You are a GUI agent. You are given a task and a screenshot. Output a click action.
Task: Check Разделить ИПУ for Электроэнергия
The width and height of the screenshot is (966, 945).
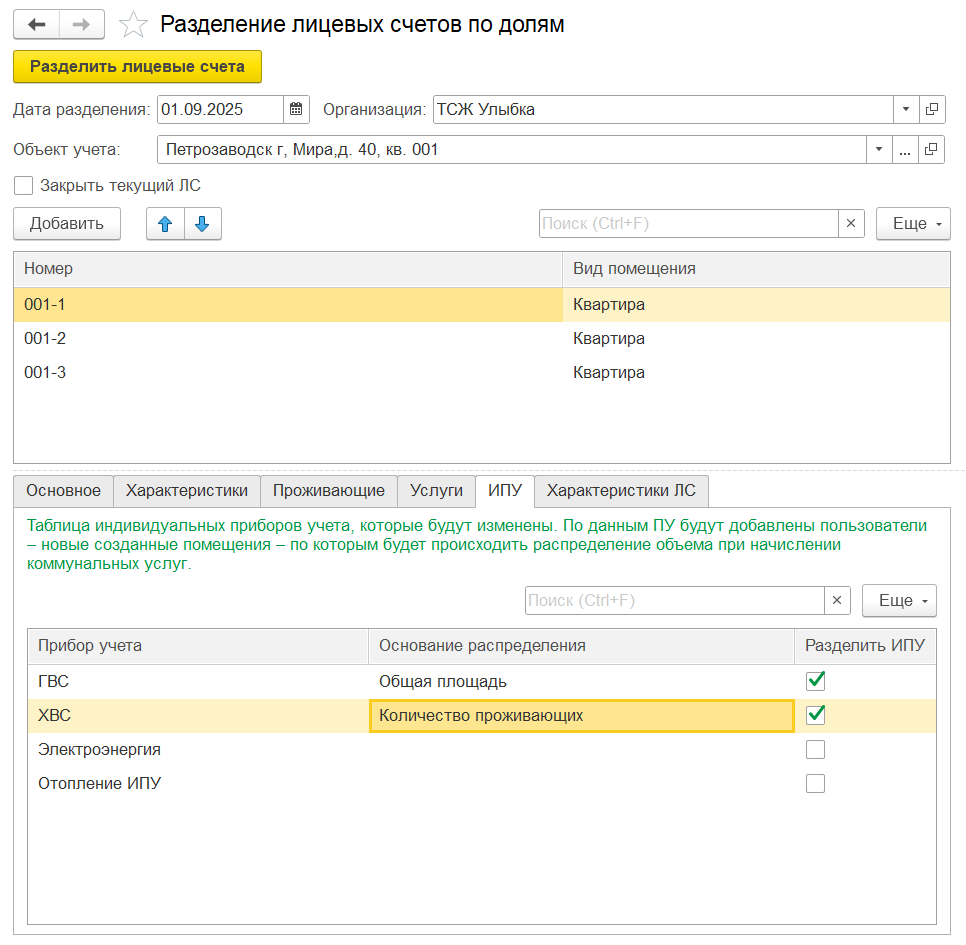click(816, 749)
